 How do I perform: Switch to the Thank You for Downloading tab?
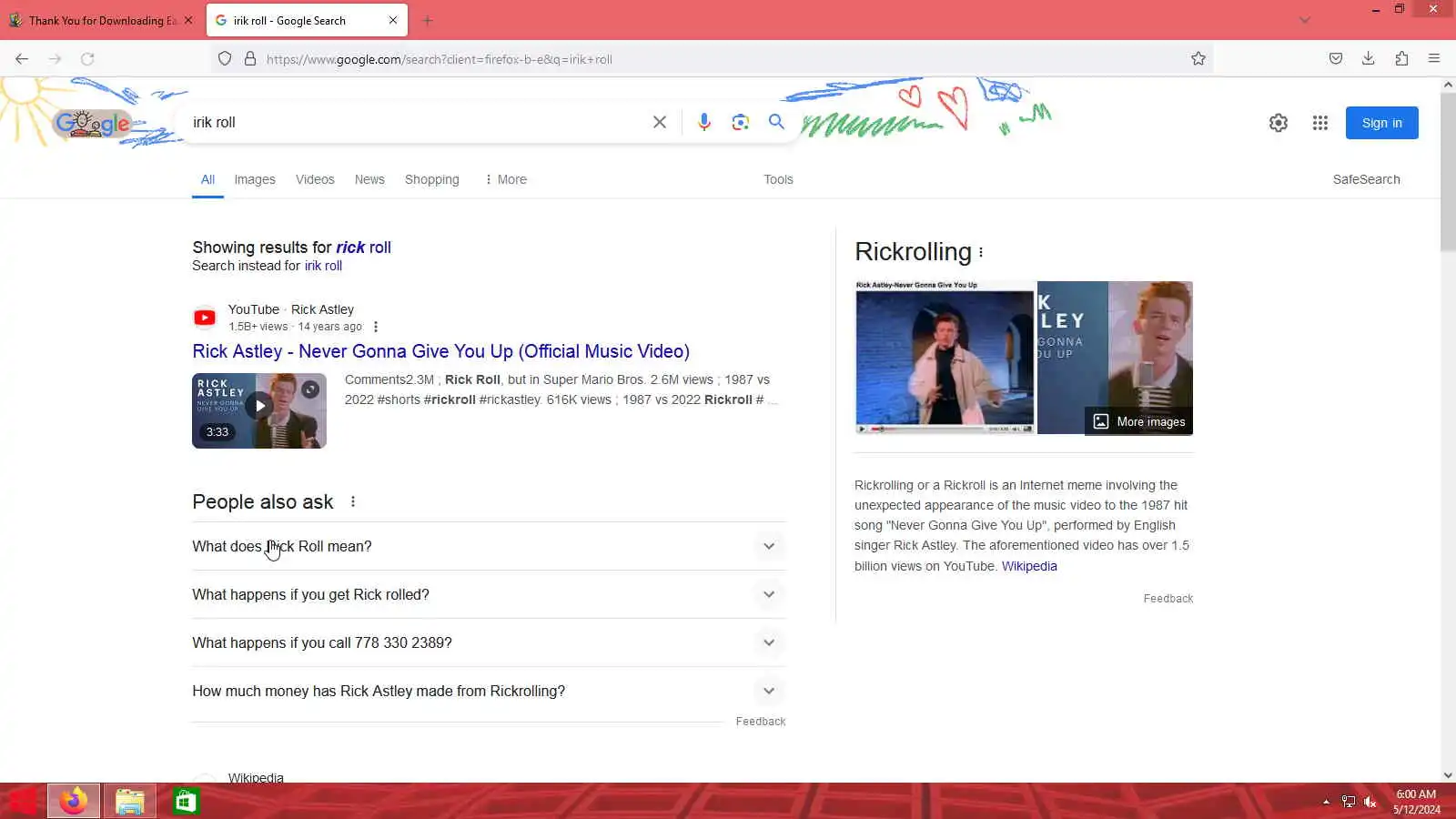[x=102, y=20]
